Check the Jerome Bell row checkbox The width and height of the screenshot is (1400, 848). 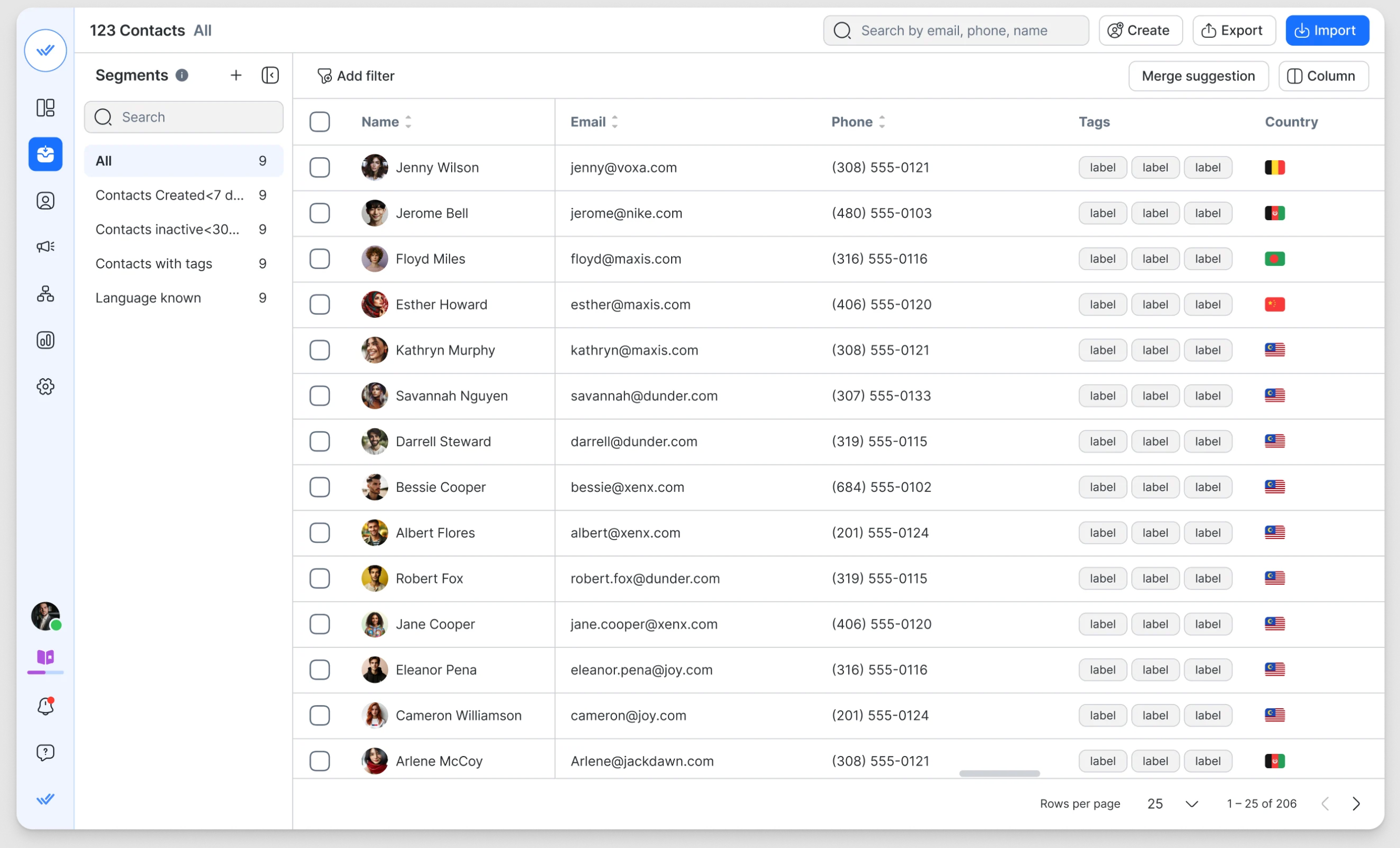[320, 213]
